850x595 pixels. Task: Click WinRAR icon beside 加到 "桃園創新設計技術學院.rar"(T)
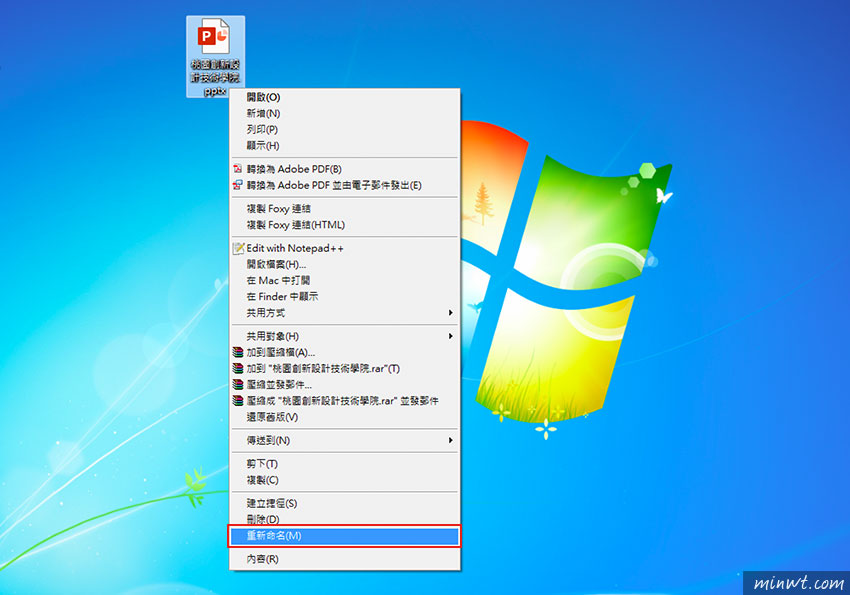pos(237,368)
